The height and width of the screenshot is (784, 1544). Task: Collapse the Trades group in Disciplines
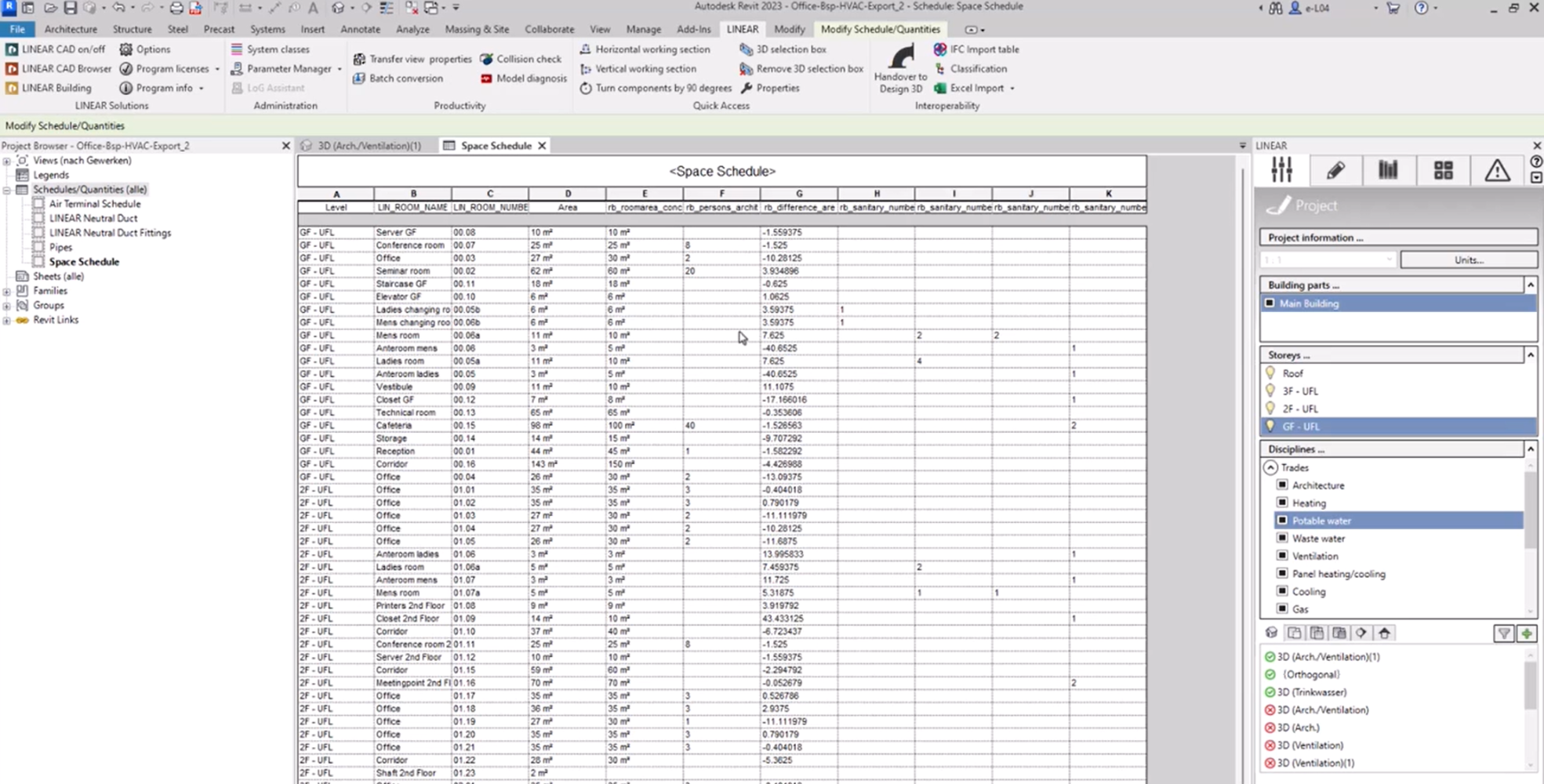coord(1271,467)
